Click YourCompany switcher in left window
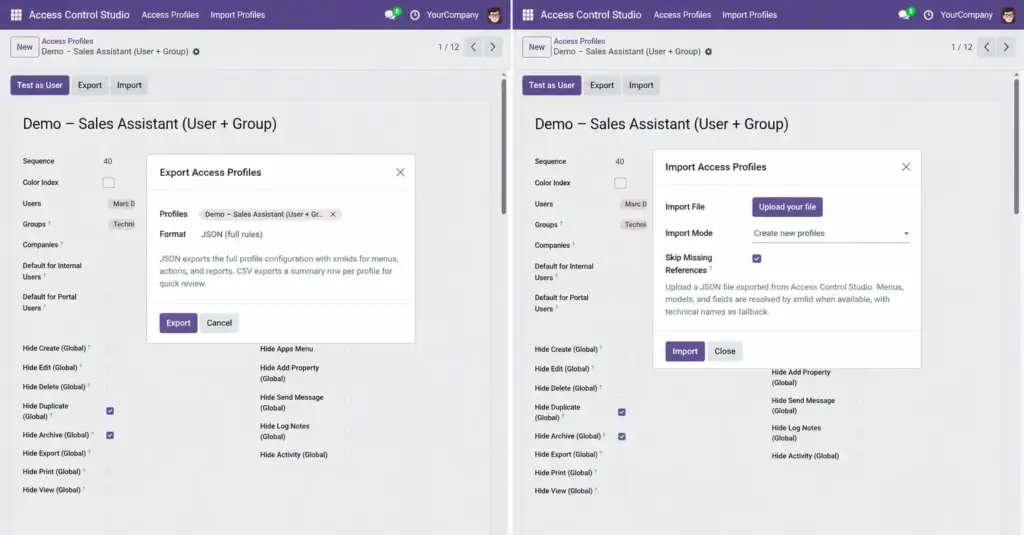Screen dimensions: 1024x535 453,14
